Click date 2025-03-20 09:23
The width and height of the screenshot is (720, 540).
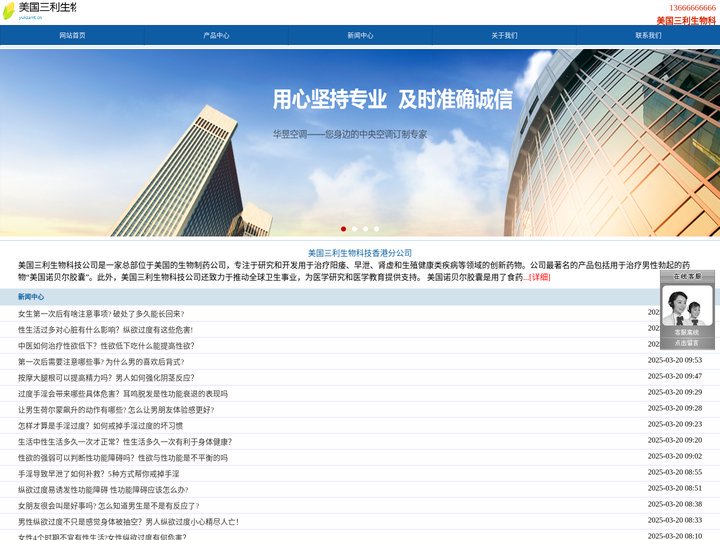675,425
